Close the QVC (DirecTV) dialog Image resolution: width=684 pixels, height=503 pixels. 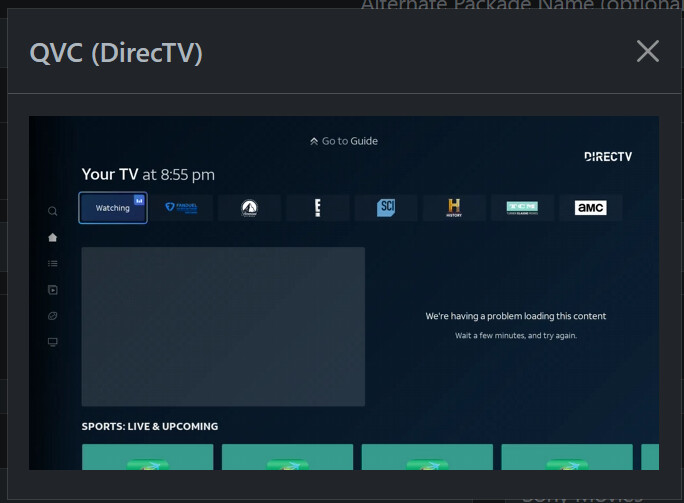tap(648, 51)
